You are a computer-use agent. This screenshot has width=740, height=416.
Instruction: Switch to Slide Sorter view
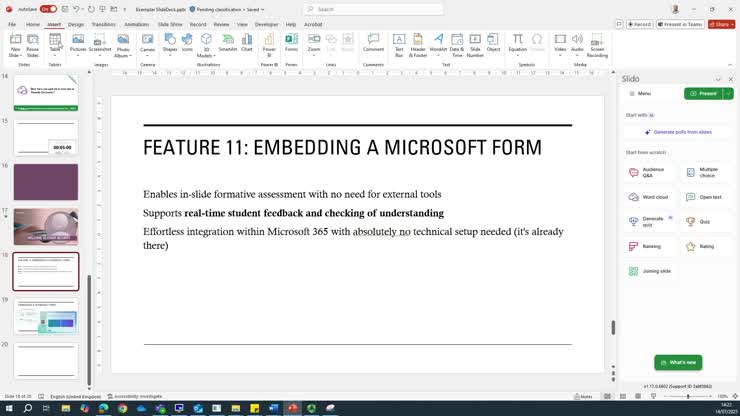(623, 397)
